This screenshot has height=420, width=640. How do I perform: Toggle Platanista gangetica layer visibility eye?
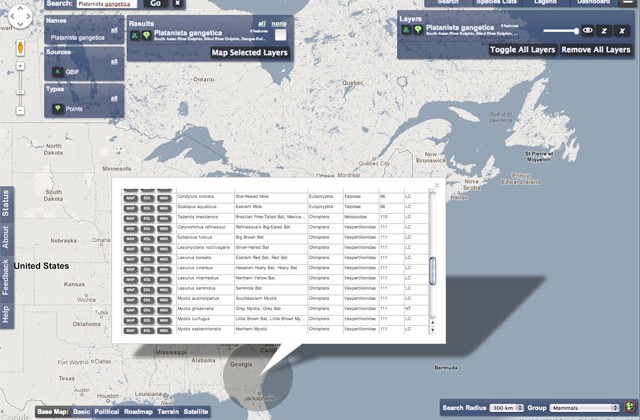tap(587, 31)
